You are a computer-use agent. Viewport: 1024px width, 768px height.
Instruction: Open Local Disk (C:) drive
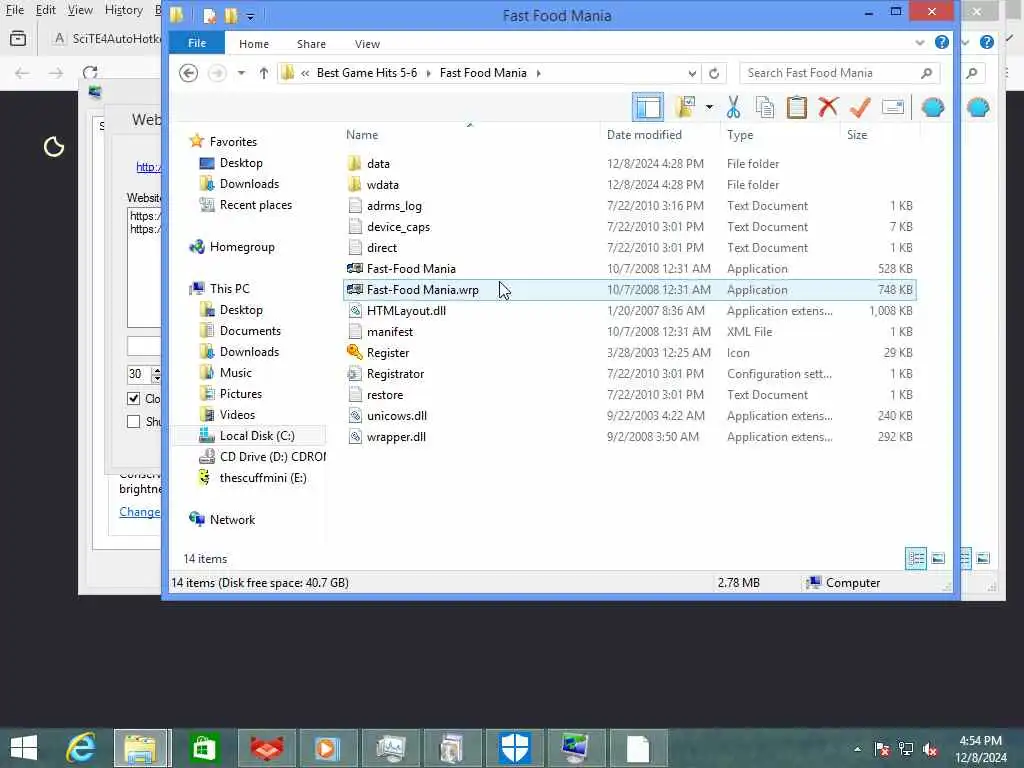pyautogui.click(x=257, y=436)
